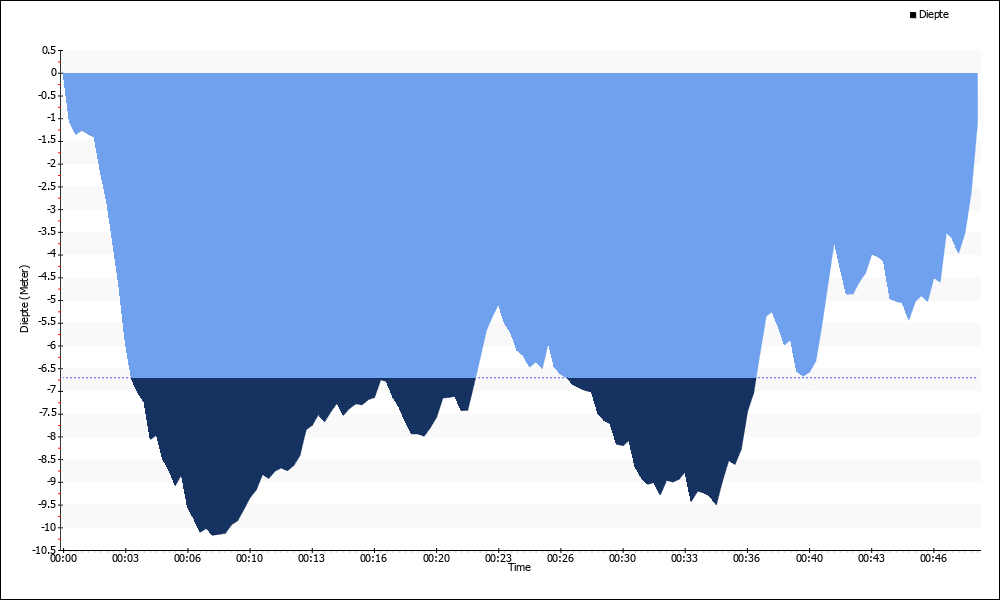Select the 00:06 time axis label
Image resolution: width=1000 pixels, height=600 pixels.
tap(188, 559)
